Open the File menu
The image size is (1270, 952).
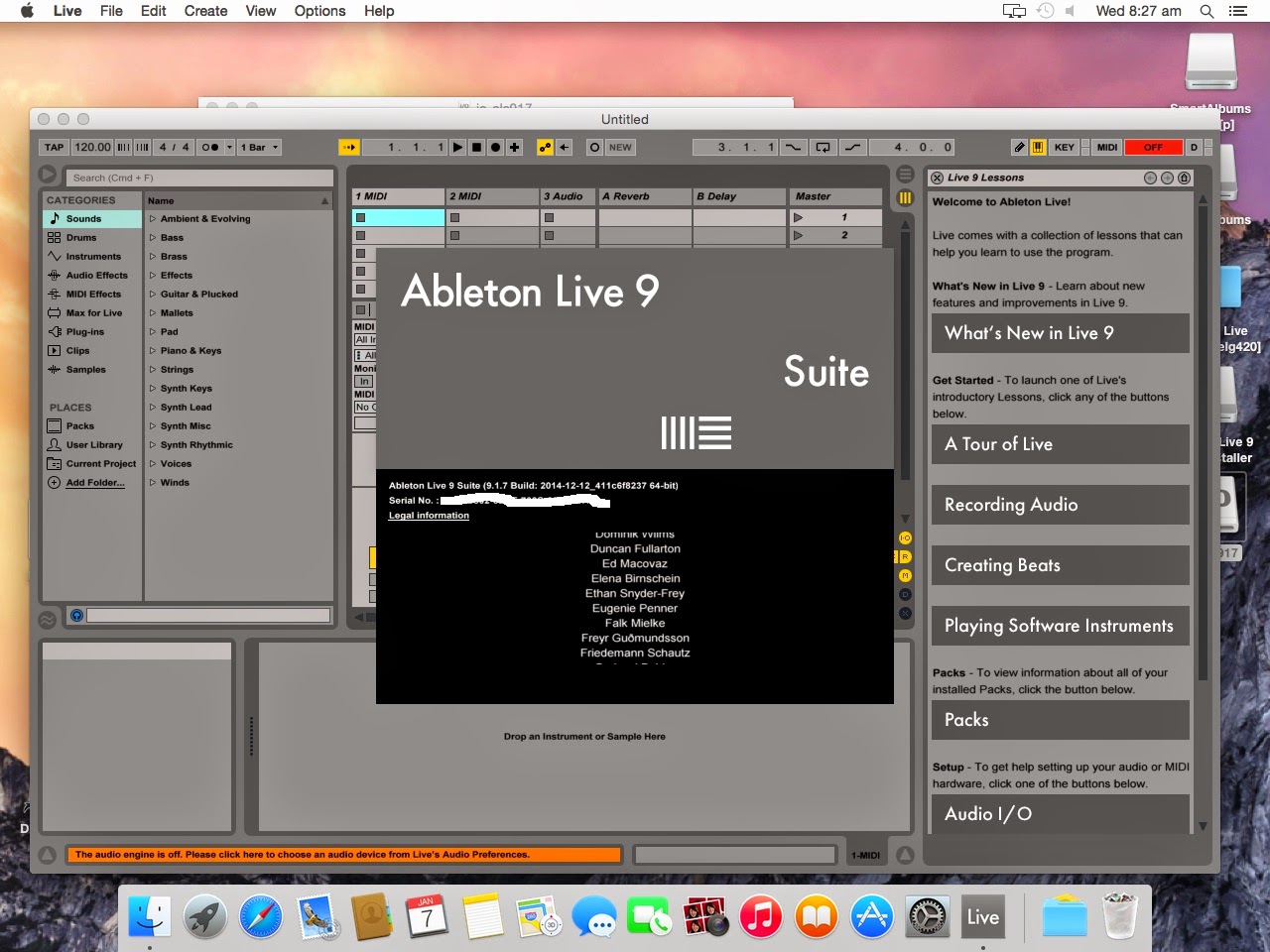pos(111,11)
